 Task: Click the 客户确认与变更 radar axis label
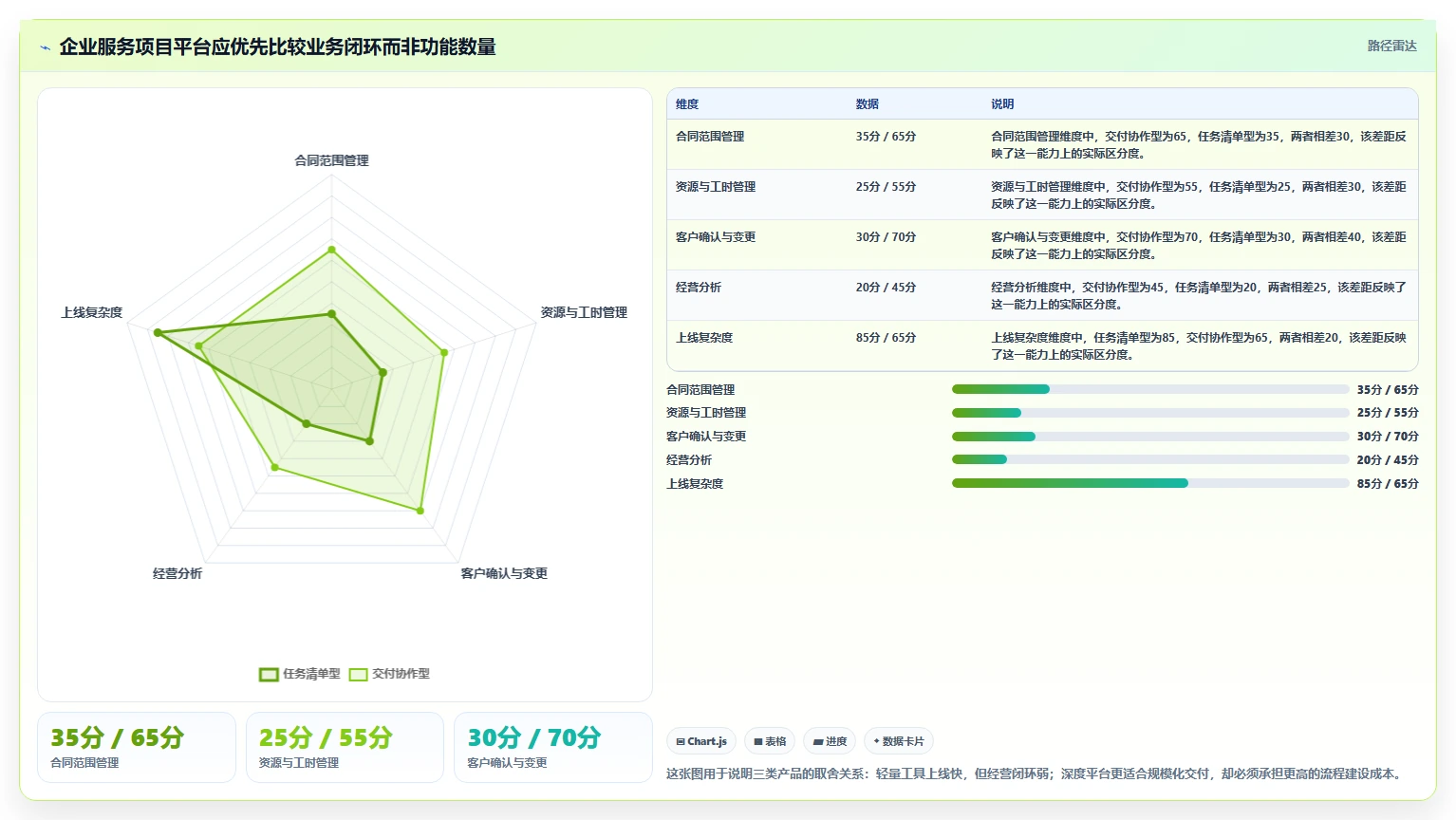(x=504, y=573)
